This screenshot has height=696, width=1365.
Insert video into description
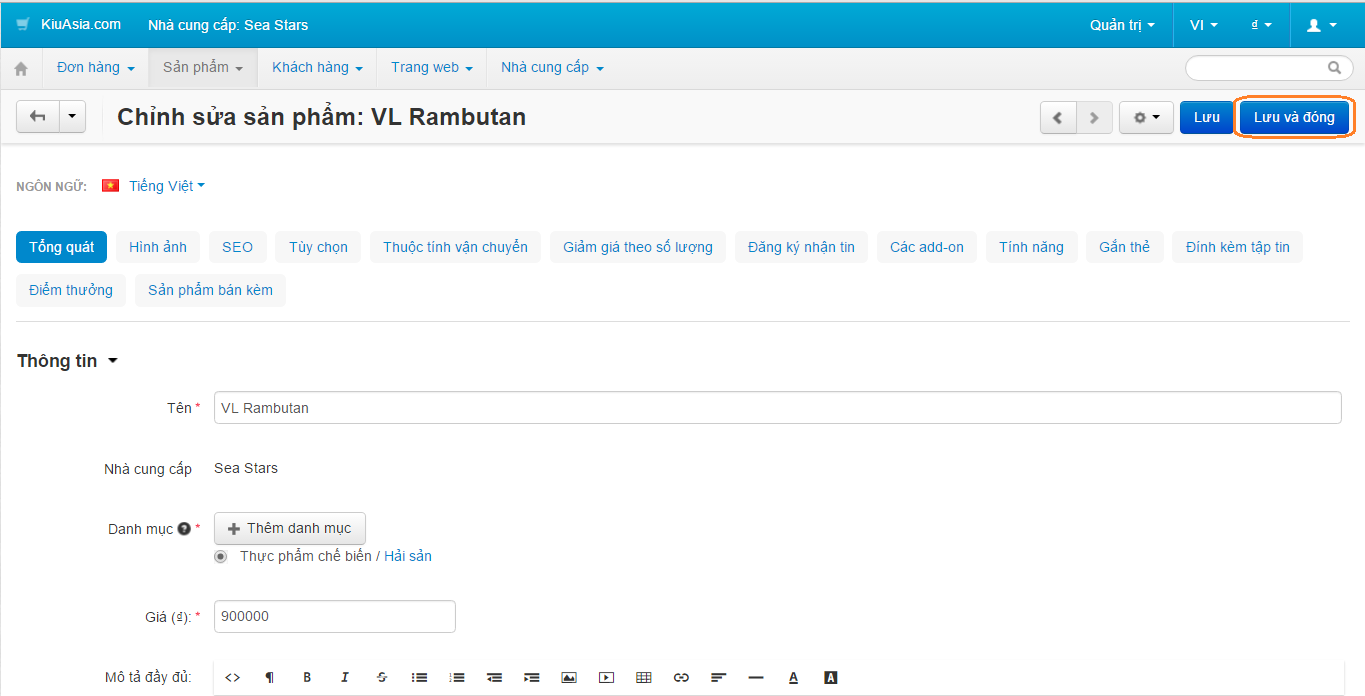606,677
